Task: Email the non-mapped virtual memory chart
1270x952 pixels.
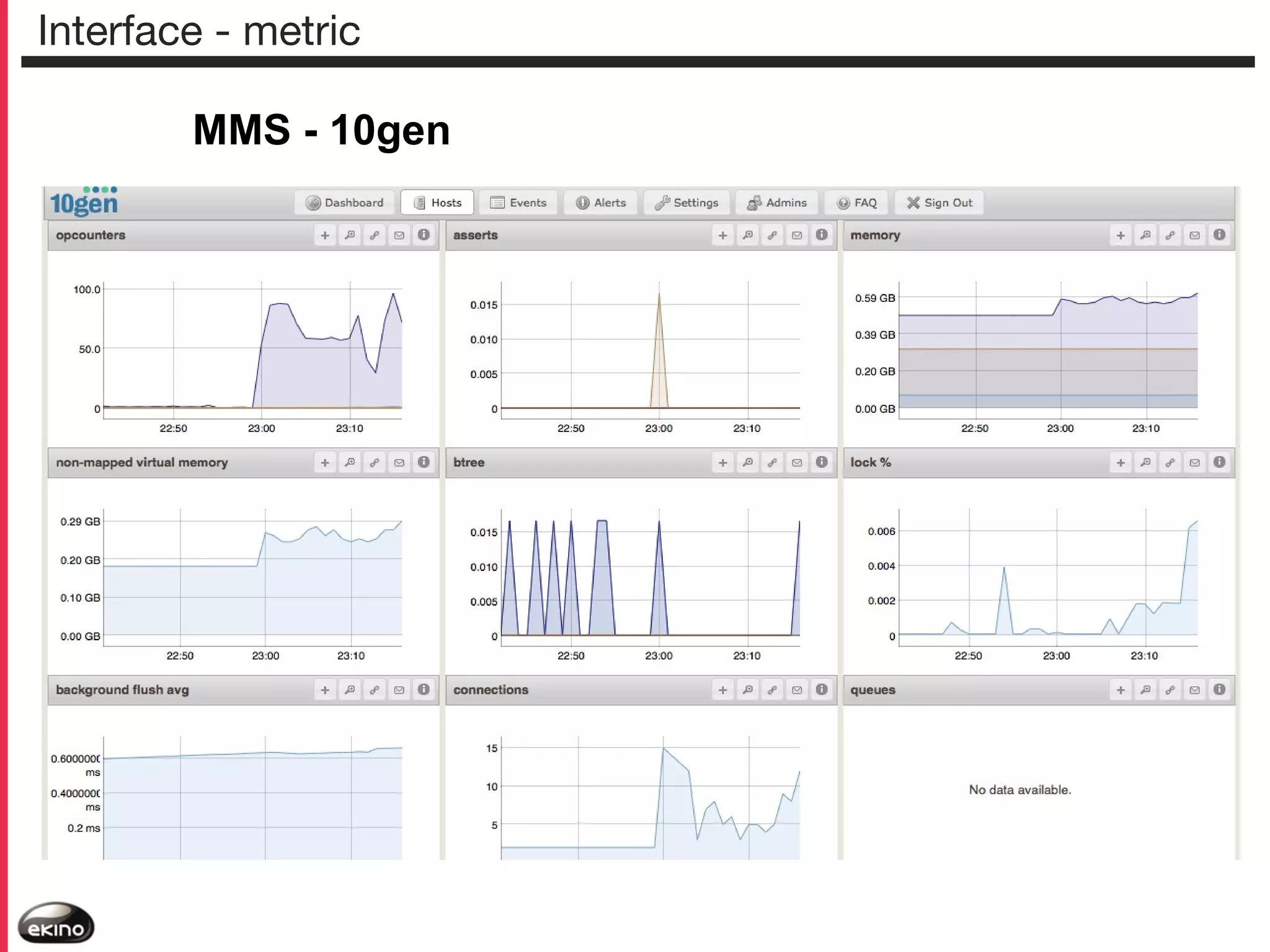Action: (x=399, y=463)
